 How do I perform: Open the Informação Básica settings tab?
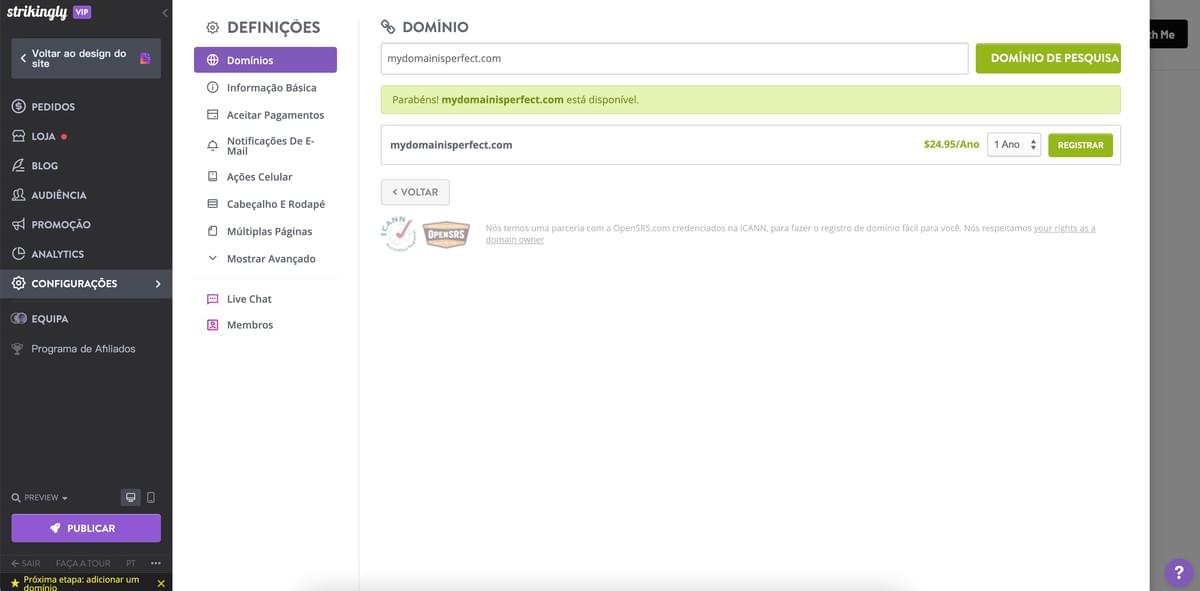271,88
